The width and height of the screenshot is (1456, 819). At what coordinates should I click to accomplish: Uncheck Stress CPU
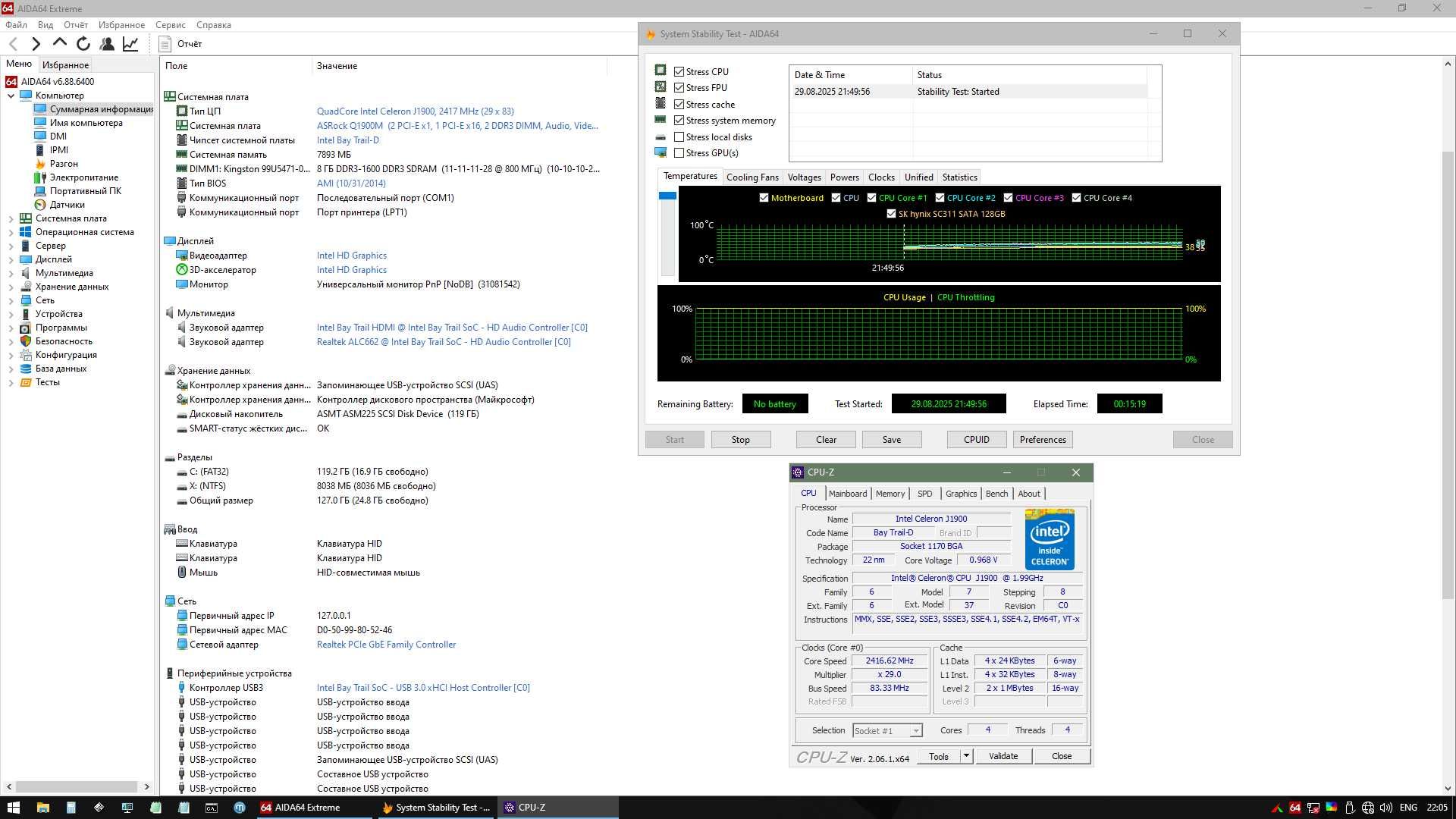(679, 71)
